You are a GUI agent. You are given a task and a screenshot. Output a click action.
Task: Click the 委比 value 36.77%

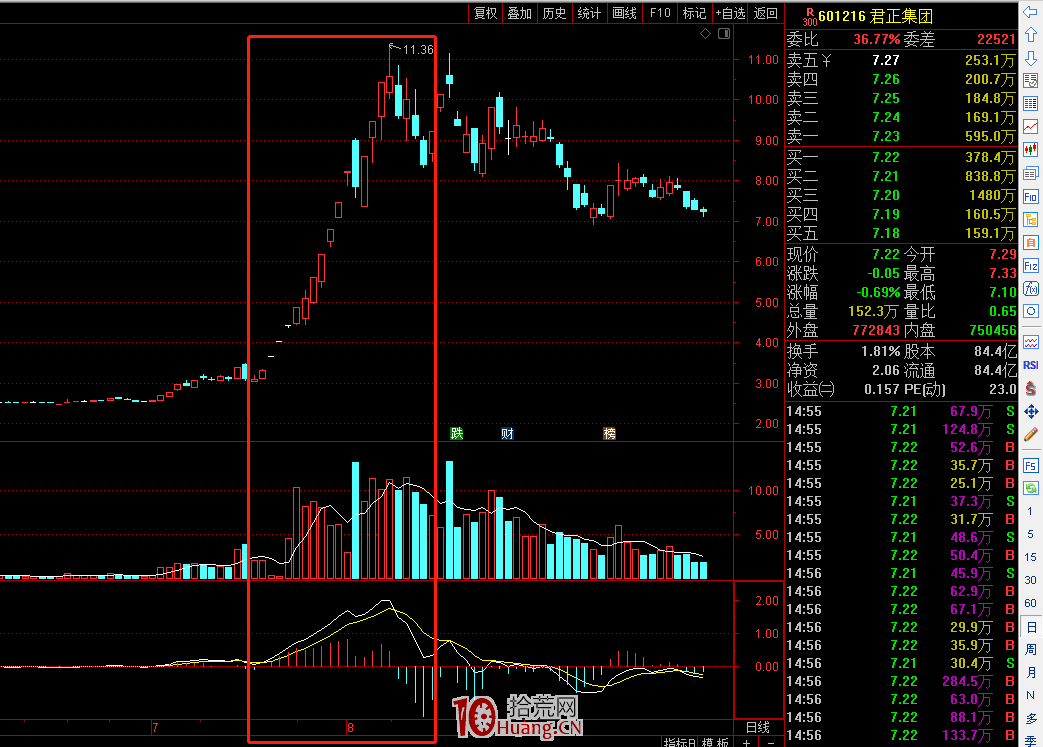877,39
